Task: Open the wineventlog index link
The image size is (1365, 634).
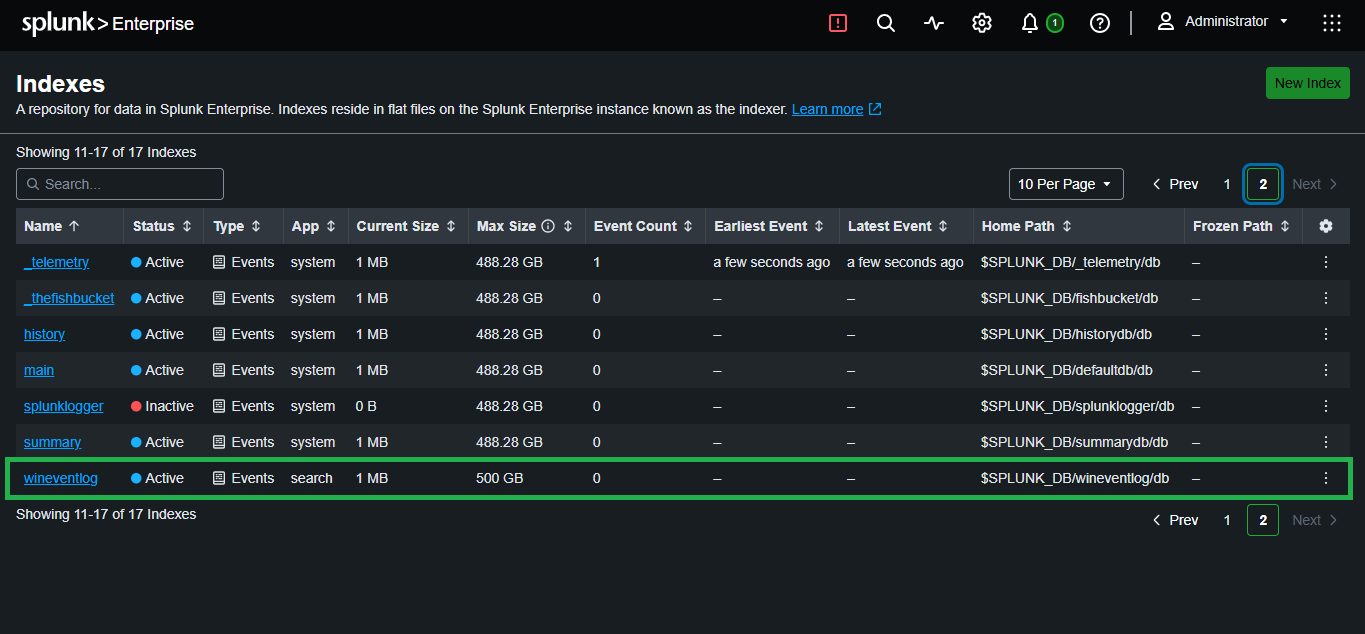Action: coord(61,478)
